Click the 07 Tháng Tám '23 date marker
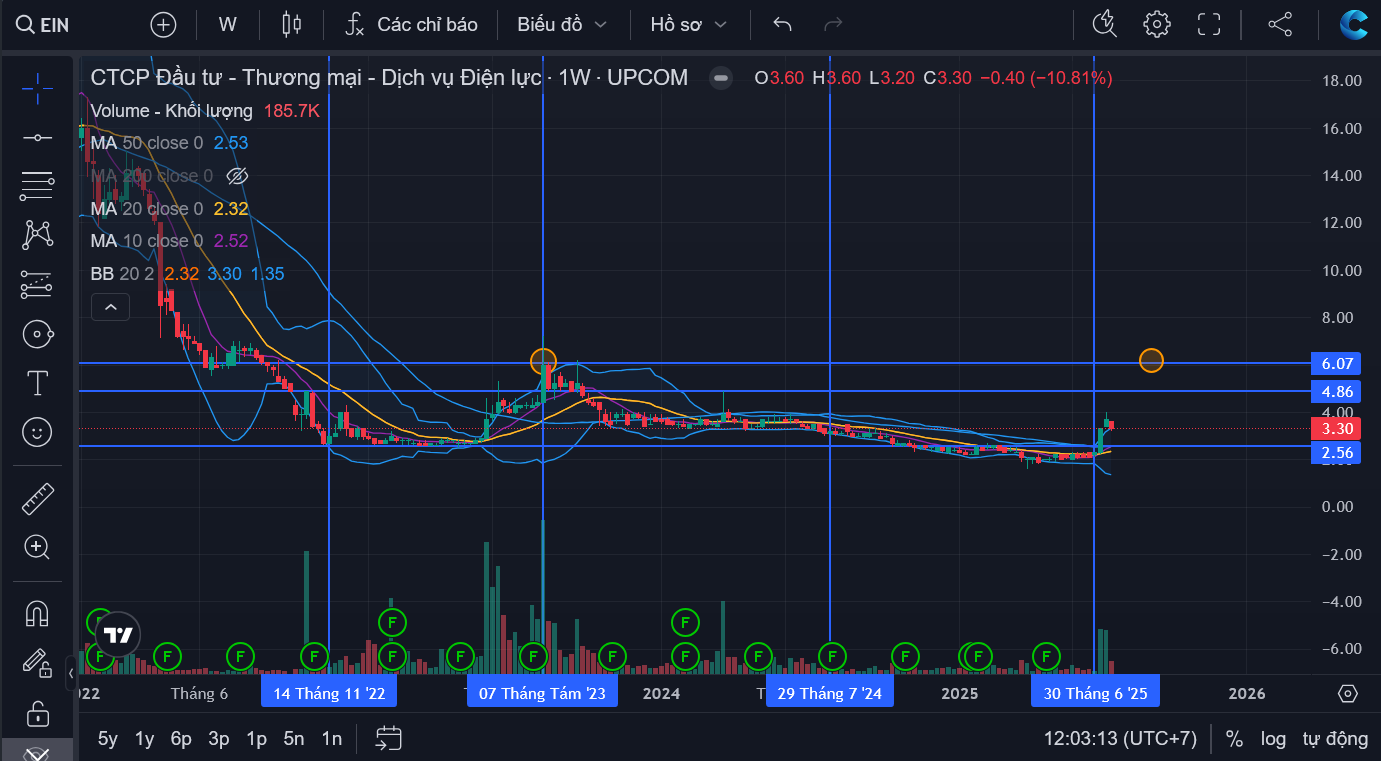1381x761 pixels. point(542,693)
